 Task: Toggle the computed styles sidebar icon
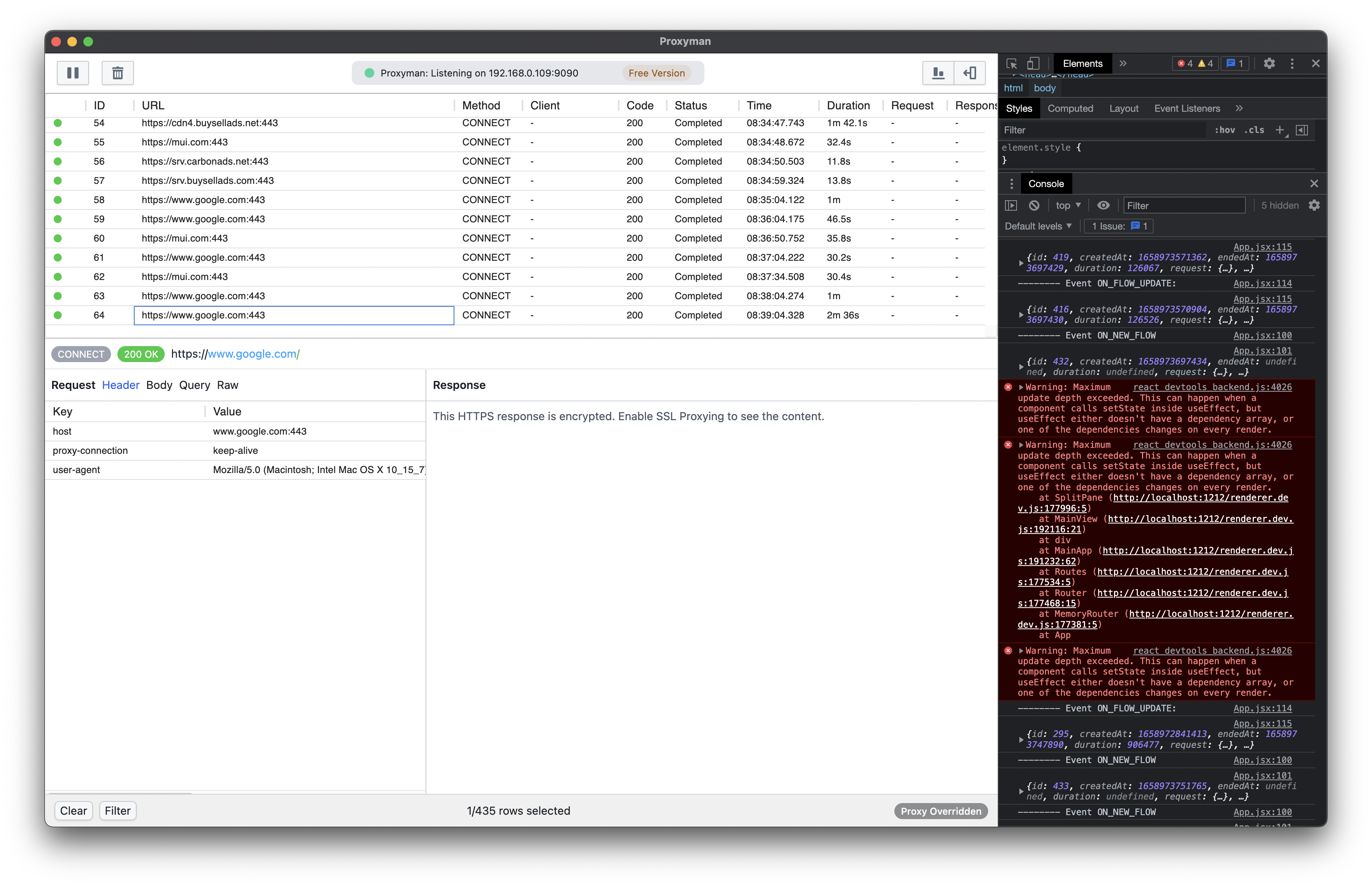coord(1302,130)
